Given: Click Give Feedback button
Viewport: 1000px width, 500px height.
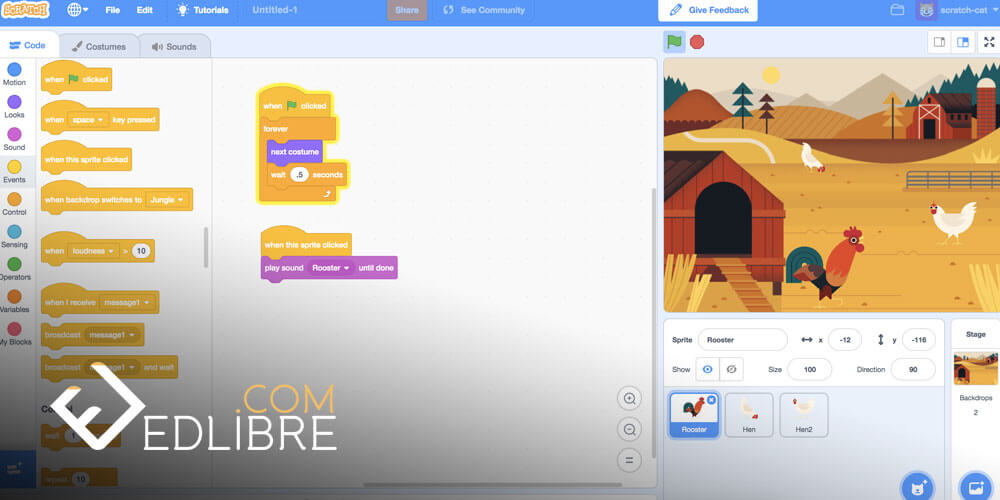Looking at the screenshot, I should point(708,10).
